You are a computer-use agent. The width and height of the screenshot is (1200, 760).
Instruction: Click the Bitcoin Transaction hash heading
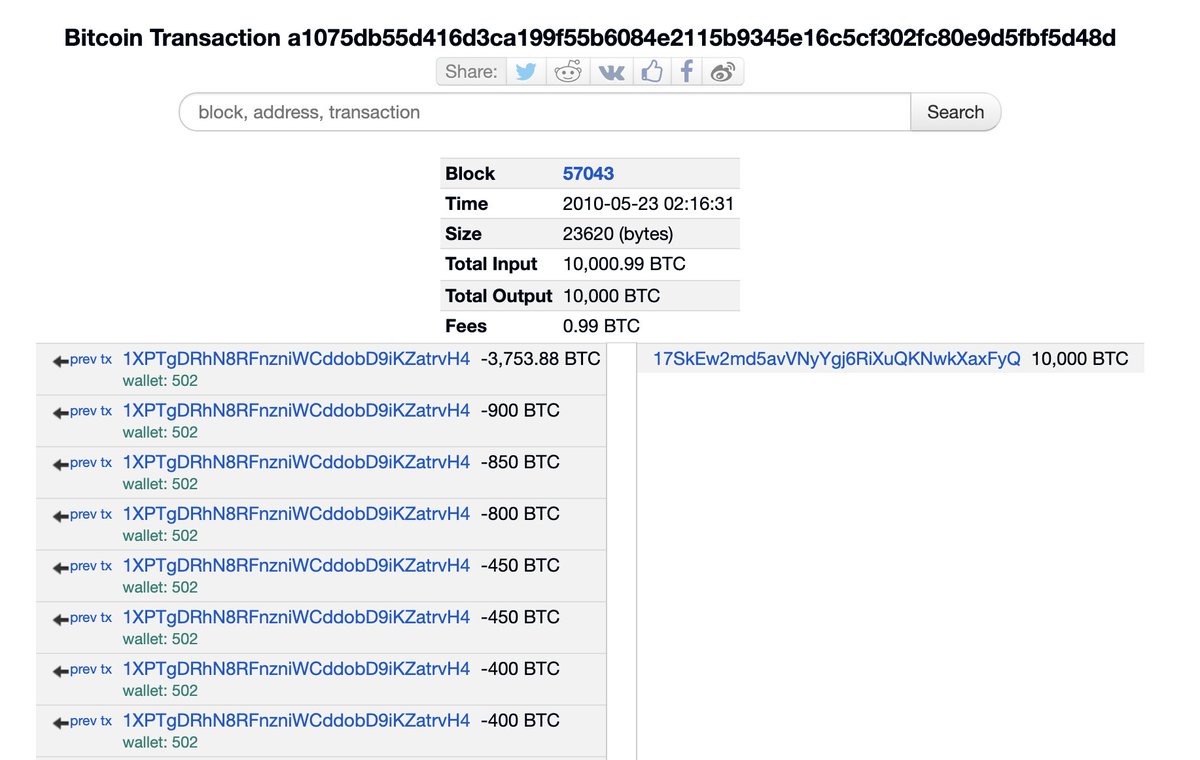590,38
